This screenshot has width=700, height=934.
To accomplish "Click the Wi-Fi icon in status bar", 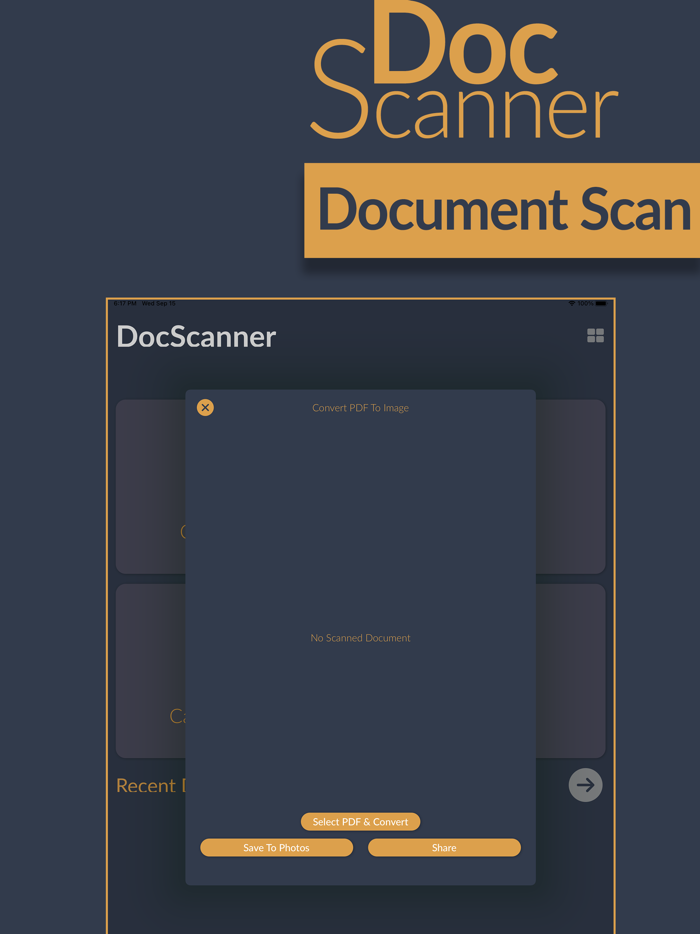I will 572,304.
